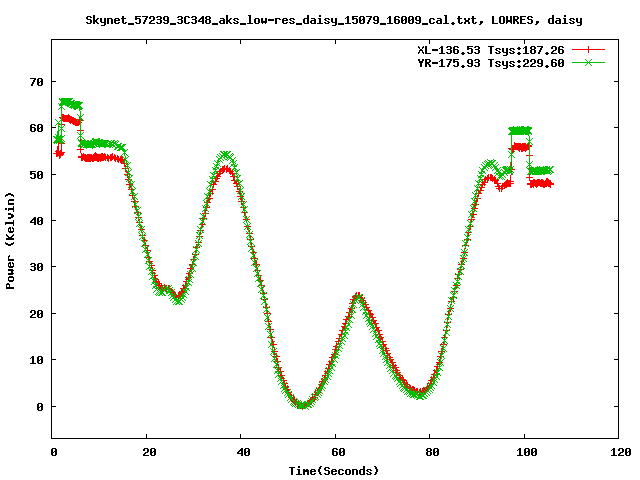The height and width of the screenshot is (480, 640).
Task: Click the y-axis tick label 10
Action: point(36,360)
